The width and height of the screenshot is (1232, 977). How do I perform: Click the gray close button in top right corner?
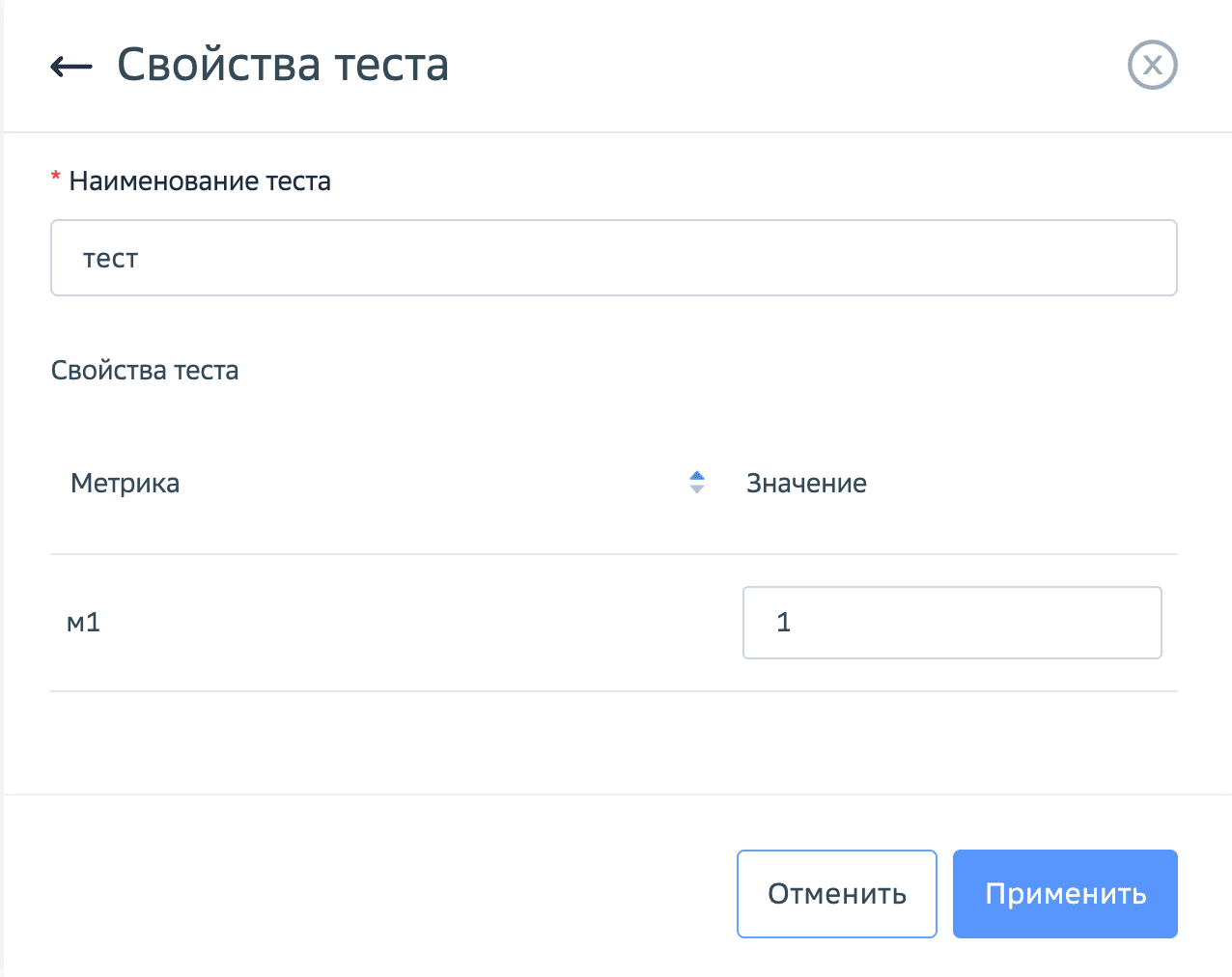click(1152, 65)
